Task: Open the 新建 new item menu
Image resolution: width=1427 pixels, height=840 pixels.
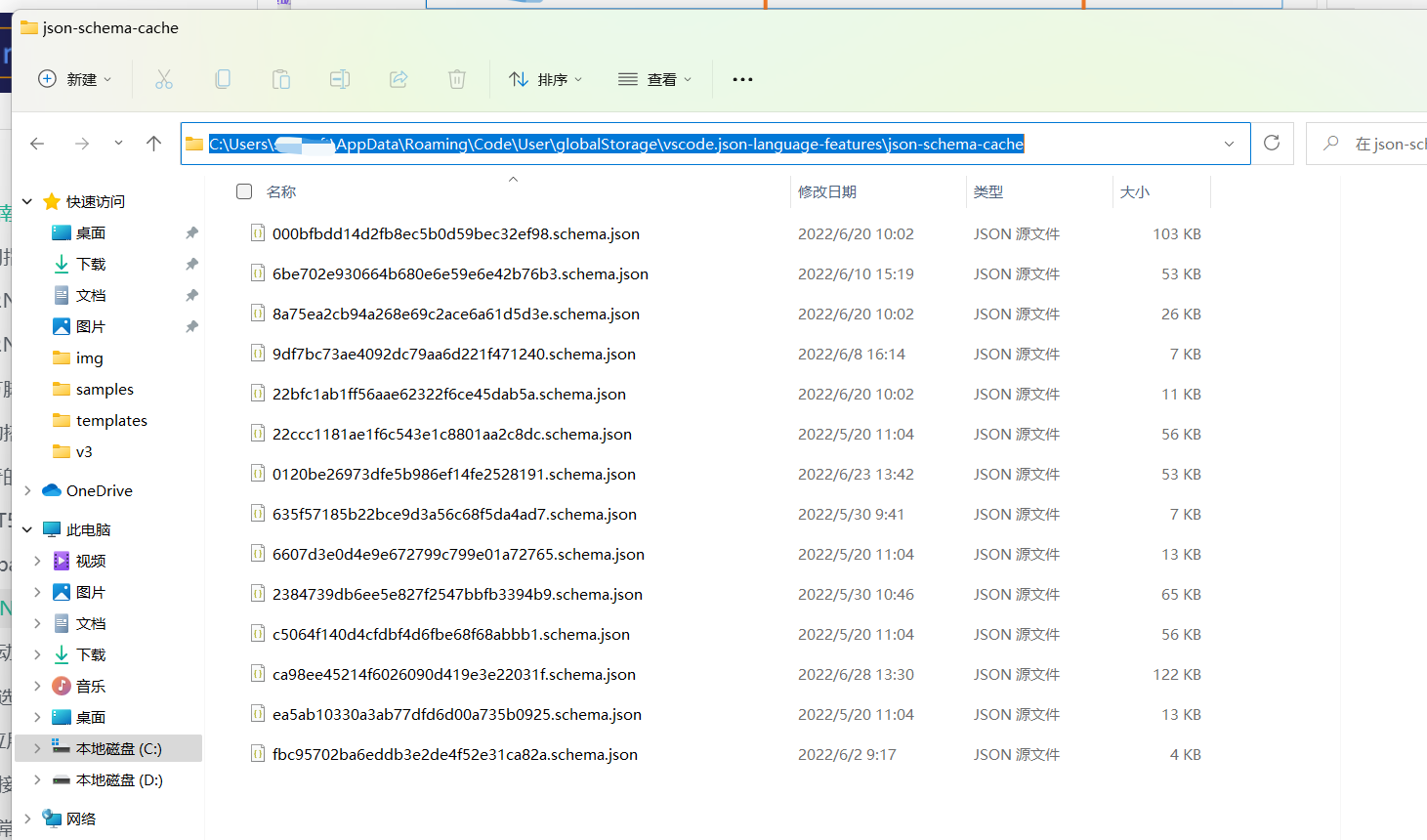Action: point(75,80)
